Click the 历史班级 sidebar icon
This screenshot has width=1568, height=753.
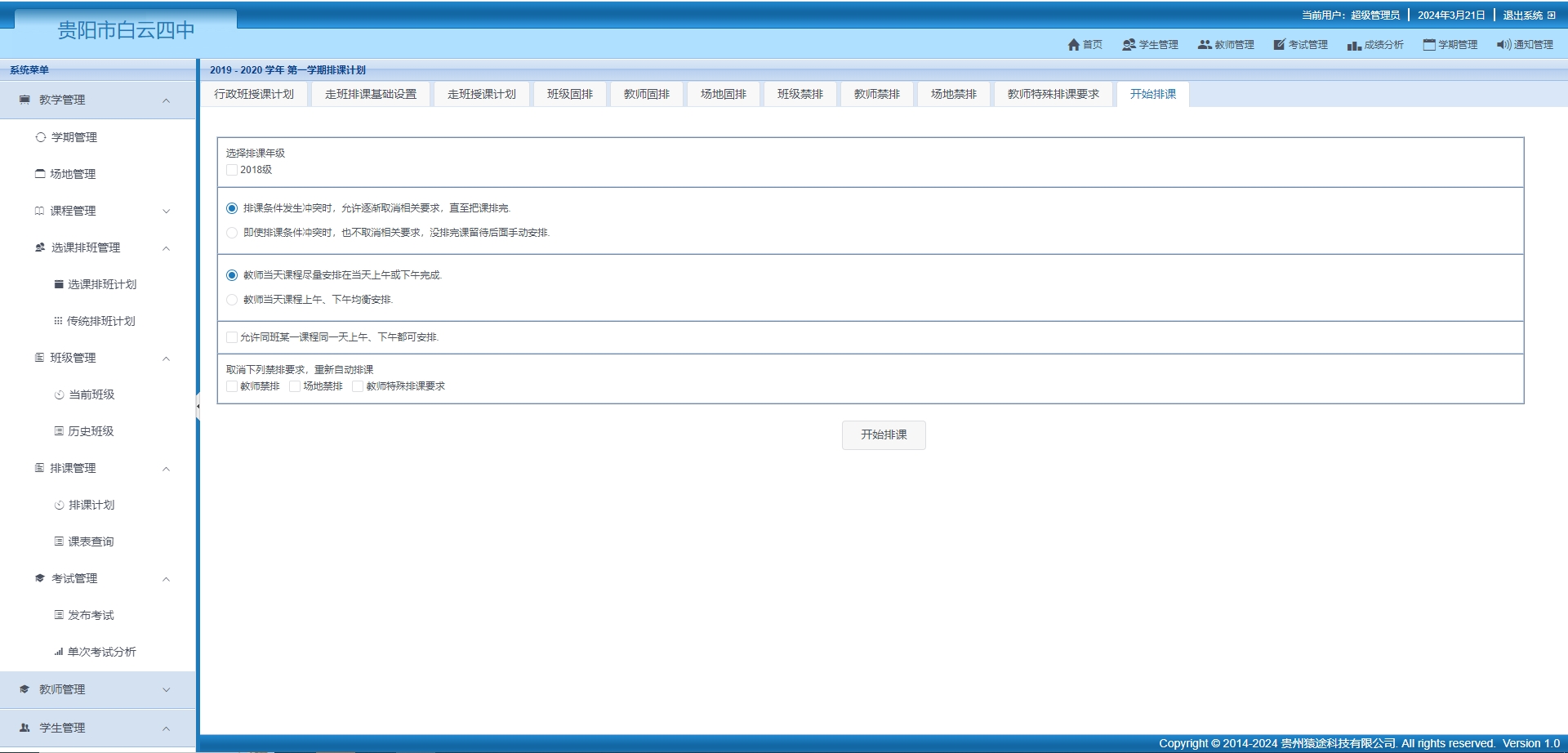[x=59, y=431]
